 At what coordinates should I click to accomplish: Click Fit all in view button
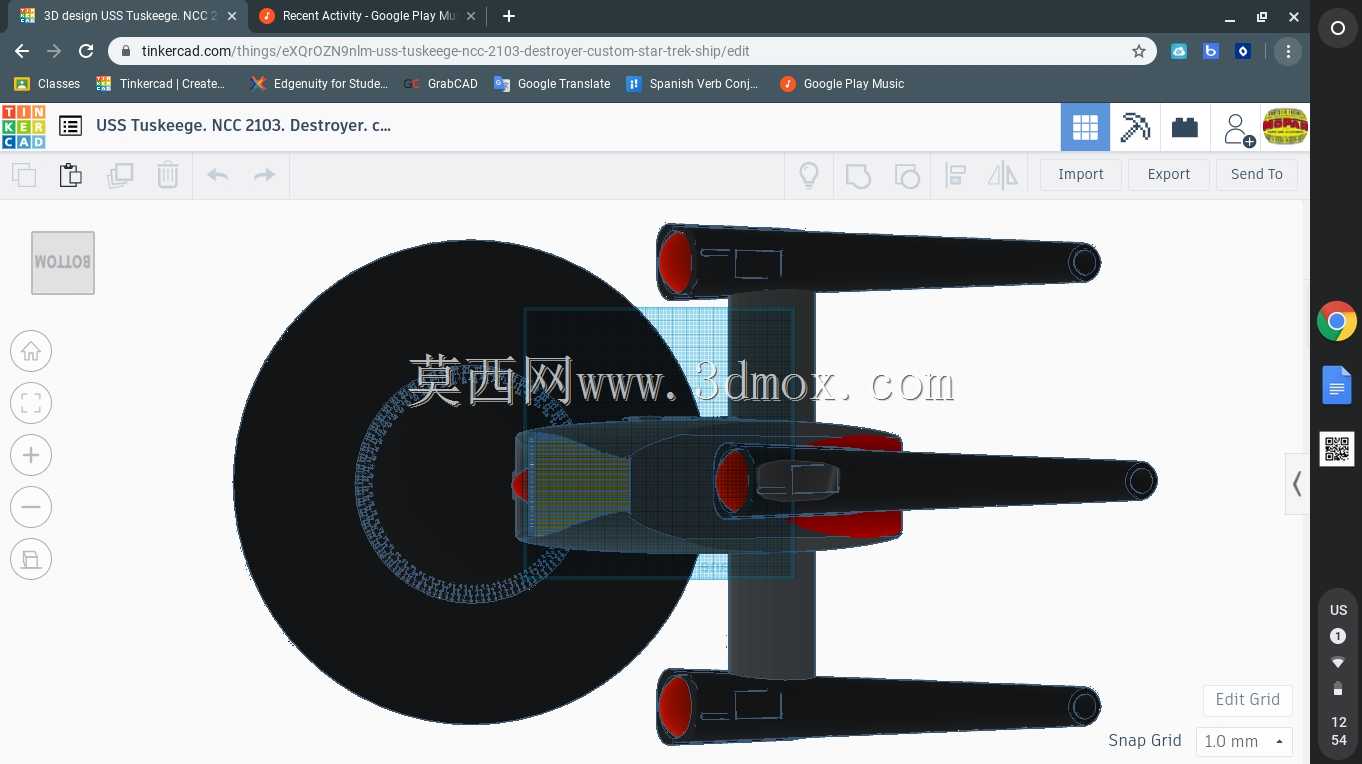pos(31,403)
